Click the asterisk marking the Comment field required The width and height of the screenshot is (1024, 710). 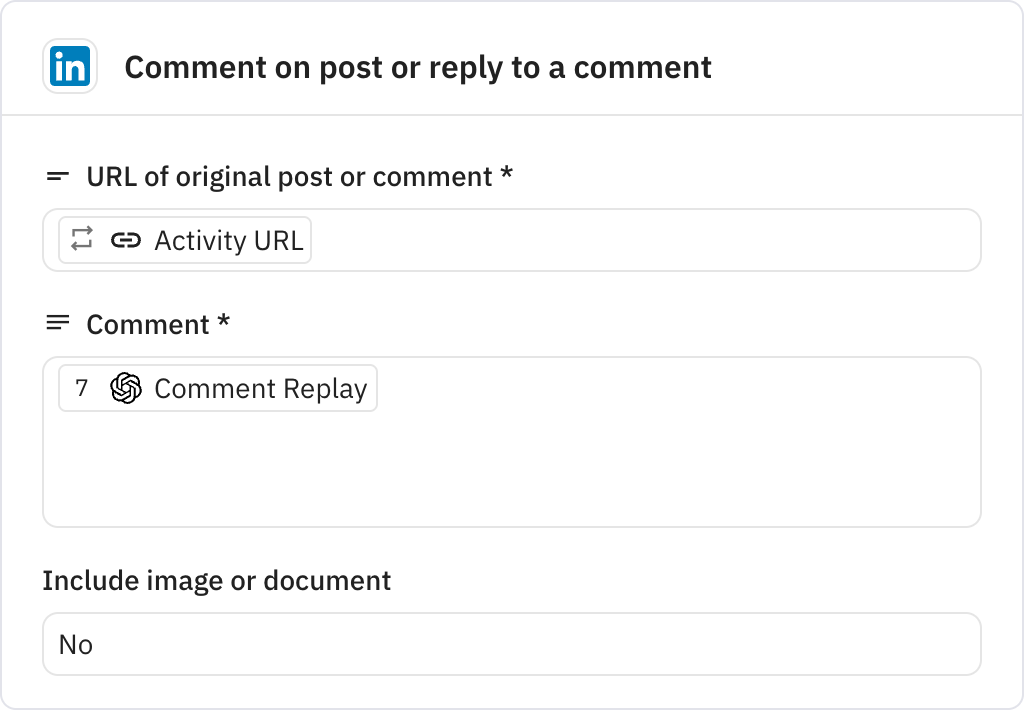(222, 322)
